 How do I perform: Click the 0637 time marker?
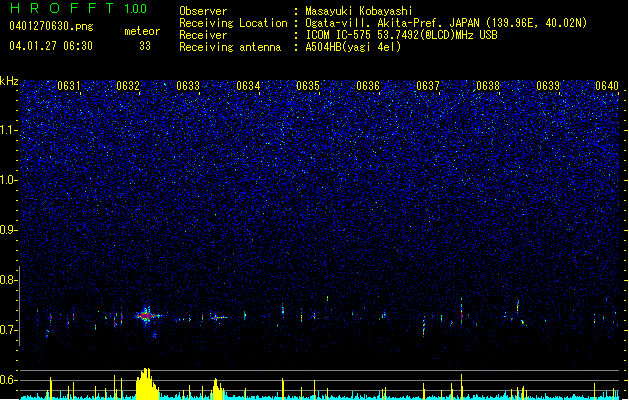[428, 86]
